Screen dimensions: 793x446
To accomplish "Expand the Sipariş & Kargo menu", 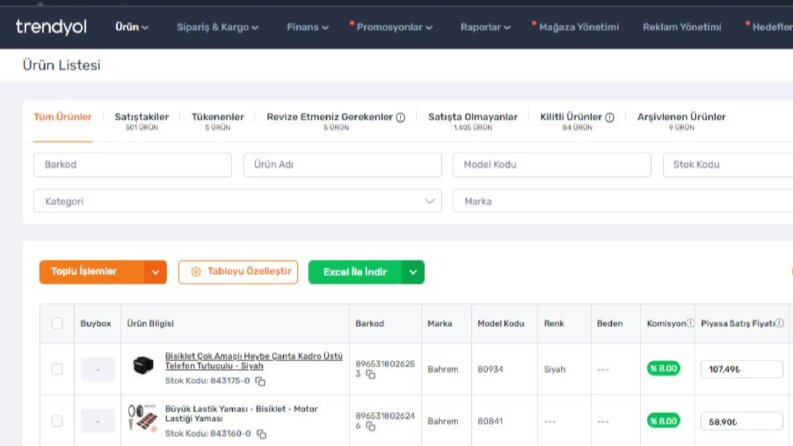I will (x=217, y=27).
